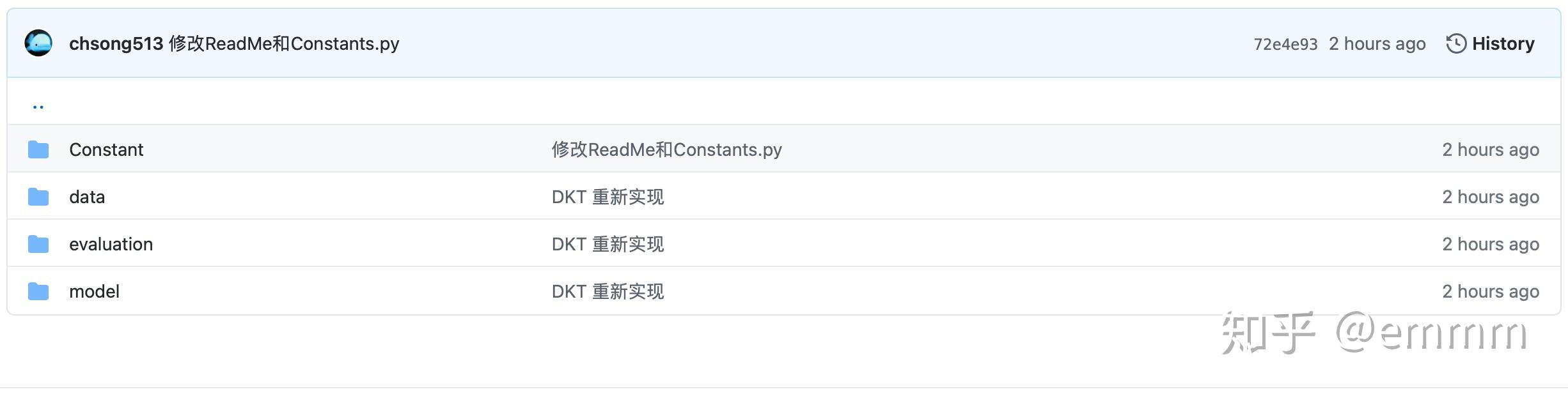Open the Constant folder link
Image resolution: width=1568 pixels, height=396 pixels.
pyautogui.click(x=106, y=149)
